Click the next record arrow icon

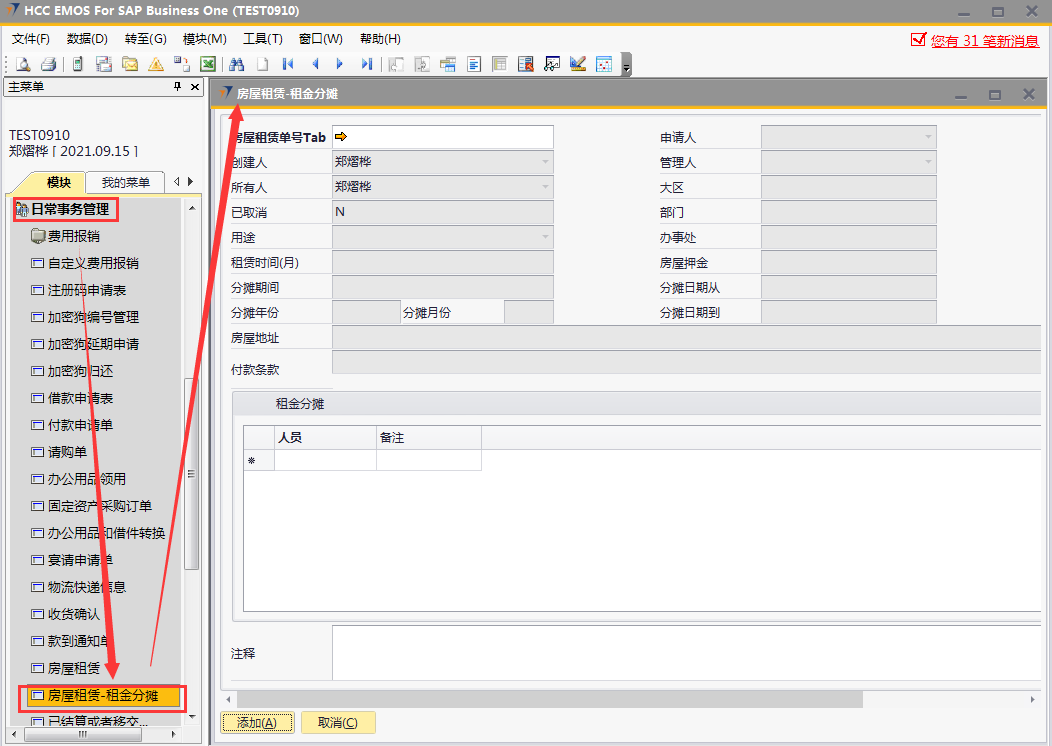[x=340, y=64]
